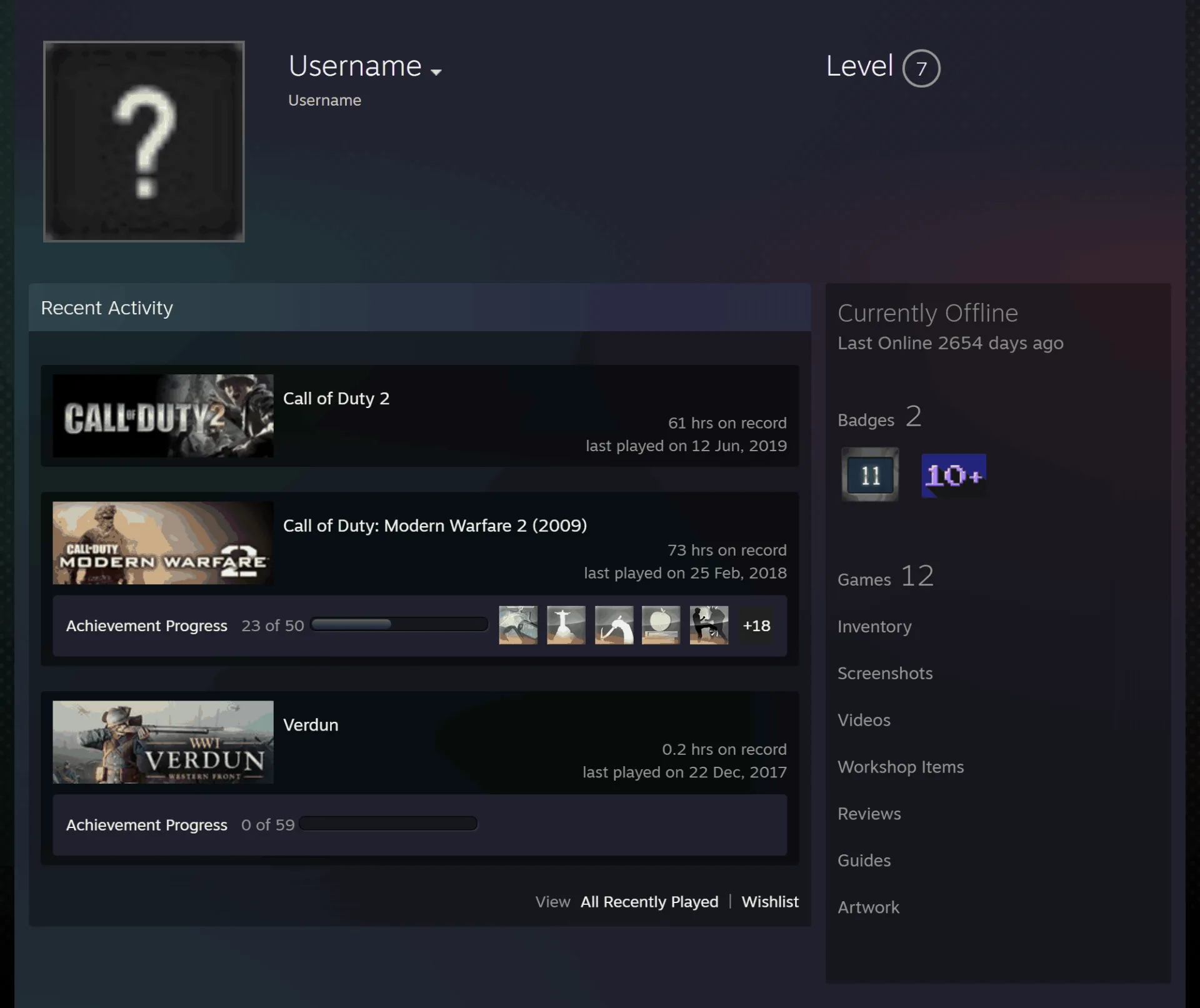
Task: Click 'last played on 22 Dec, 2017' text
Action: (684, 772)
